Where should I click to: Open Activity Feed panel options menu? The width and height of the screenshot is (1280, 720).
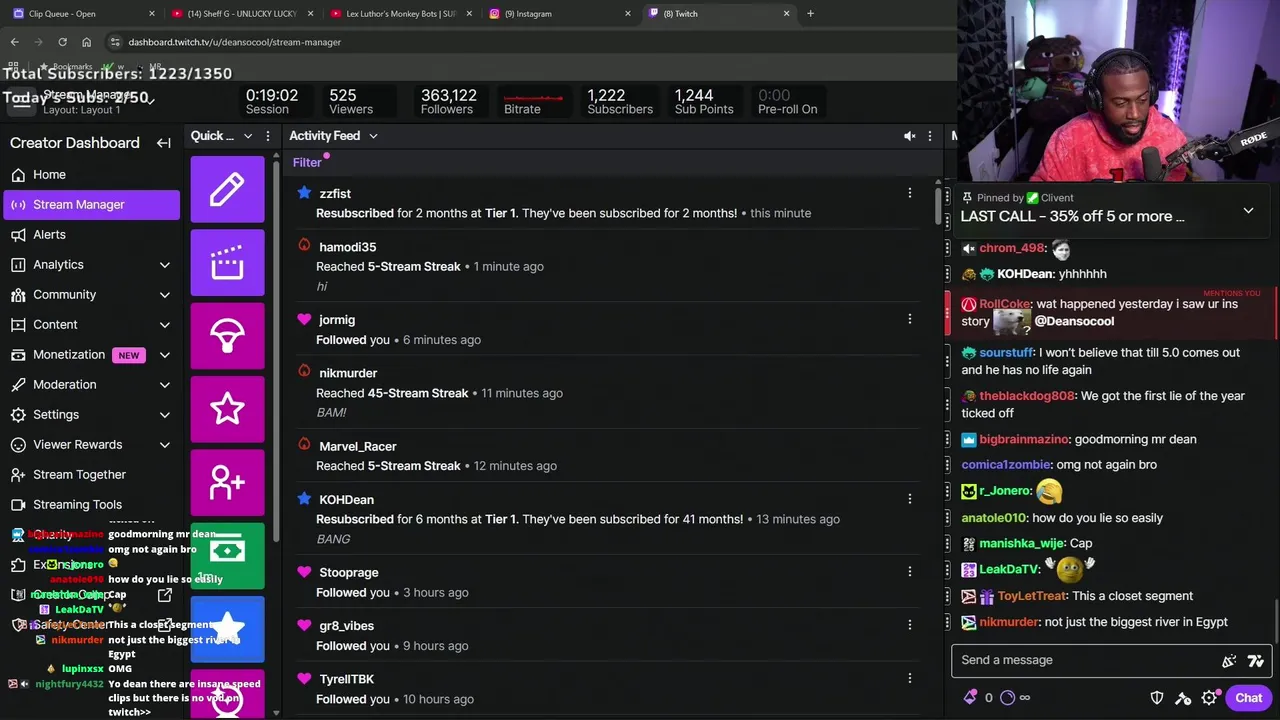930,136
